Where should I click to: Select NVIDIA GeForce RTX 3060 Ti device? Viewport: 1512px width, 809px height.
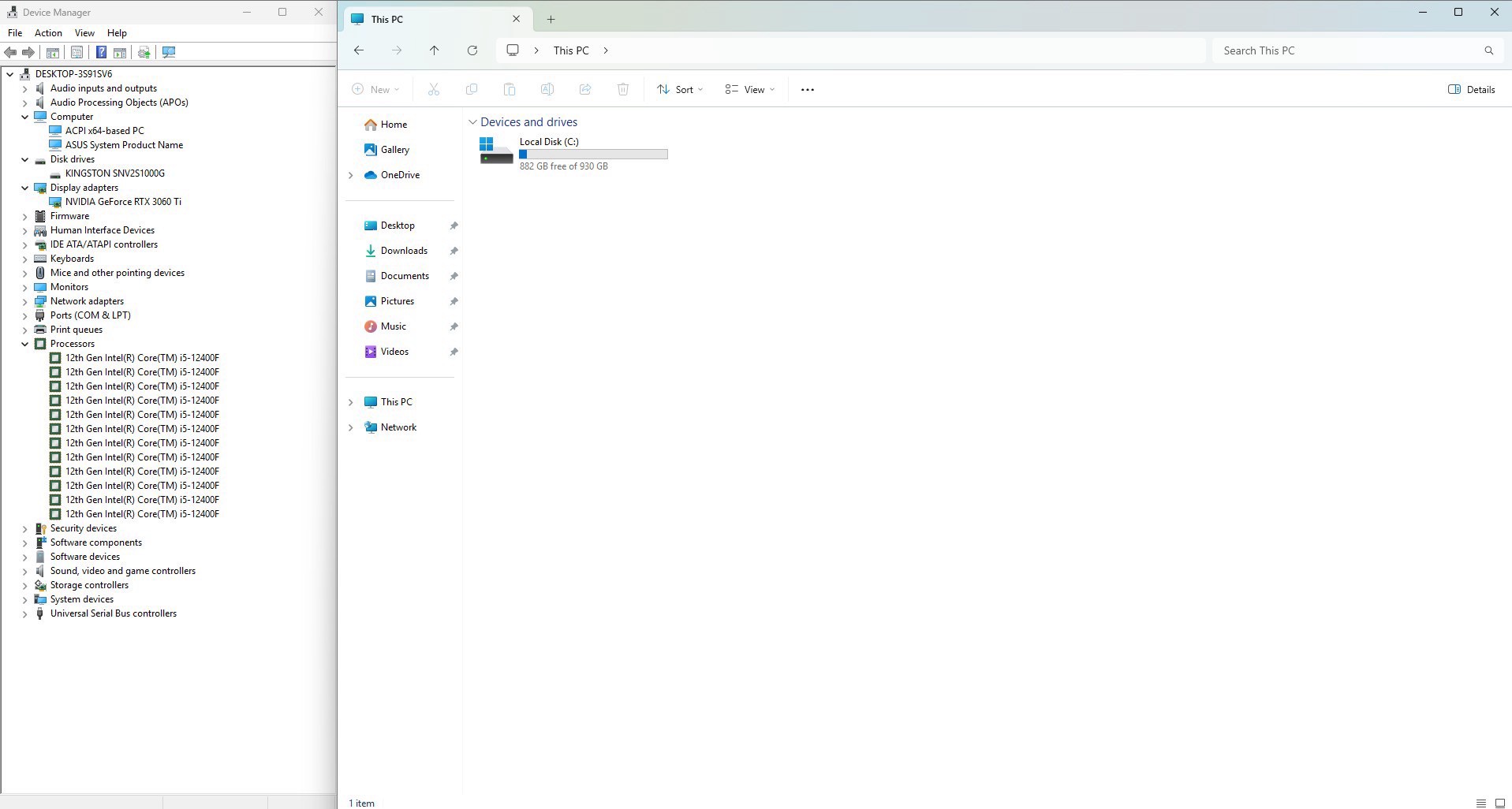tap(123, 202)
